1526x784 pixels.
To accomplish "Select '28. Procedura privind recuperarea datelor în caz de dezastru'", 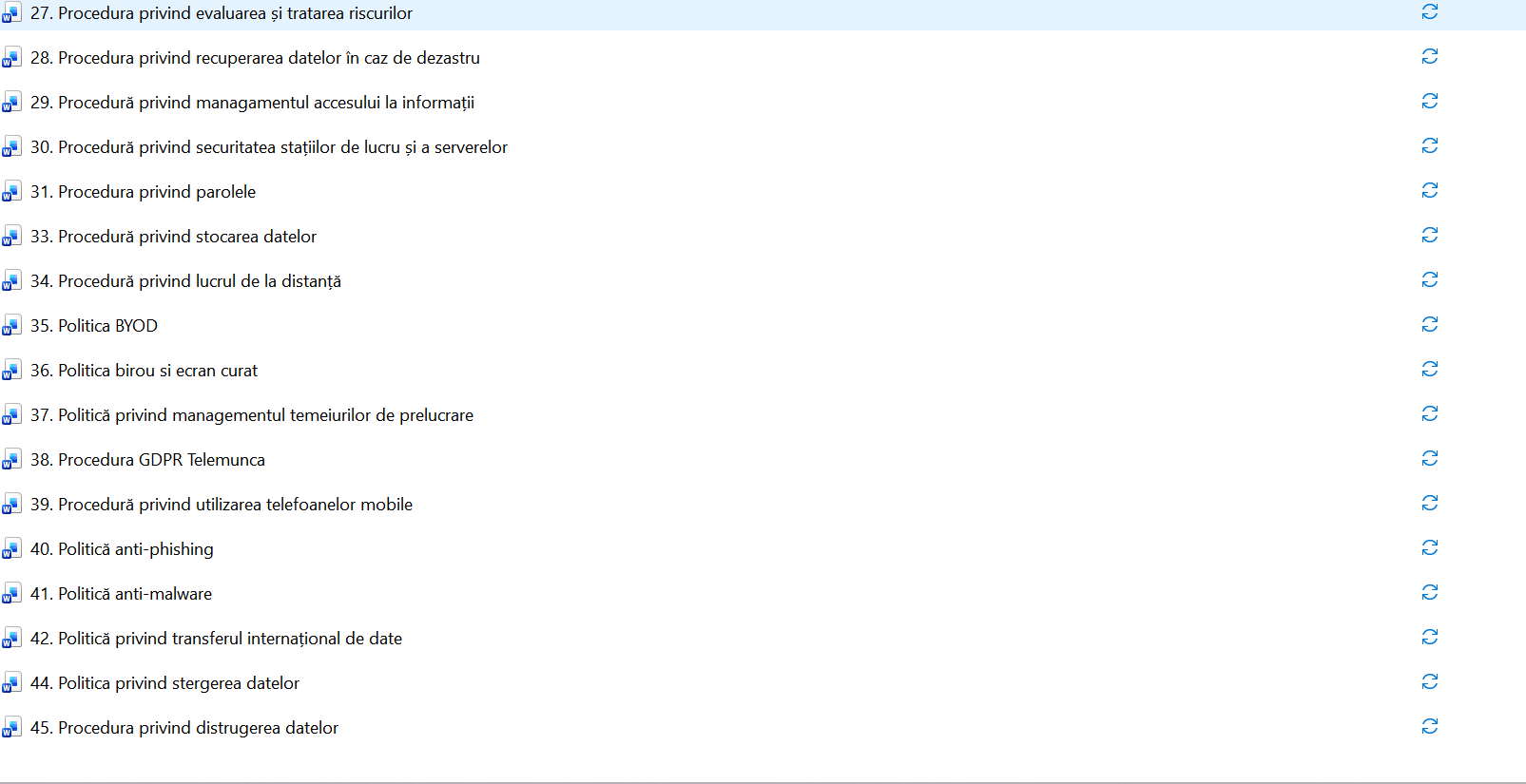I will pos(255,58).
